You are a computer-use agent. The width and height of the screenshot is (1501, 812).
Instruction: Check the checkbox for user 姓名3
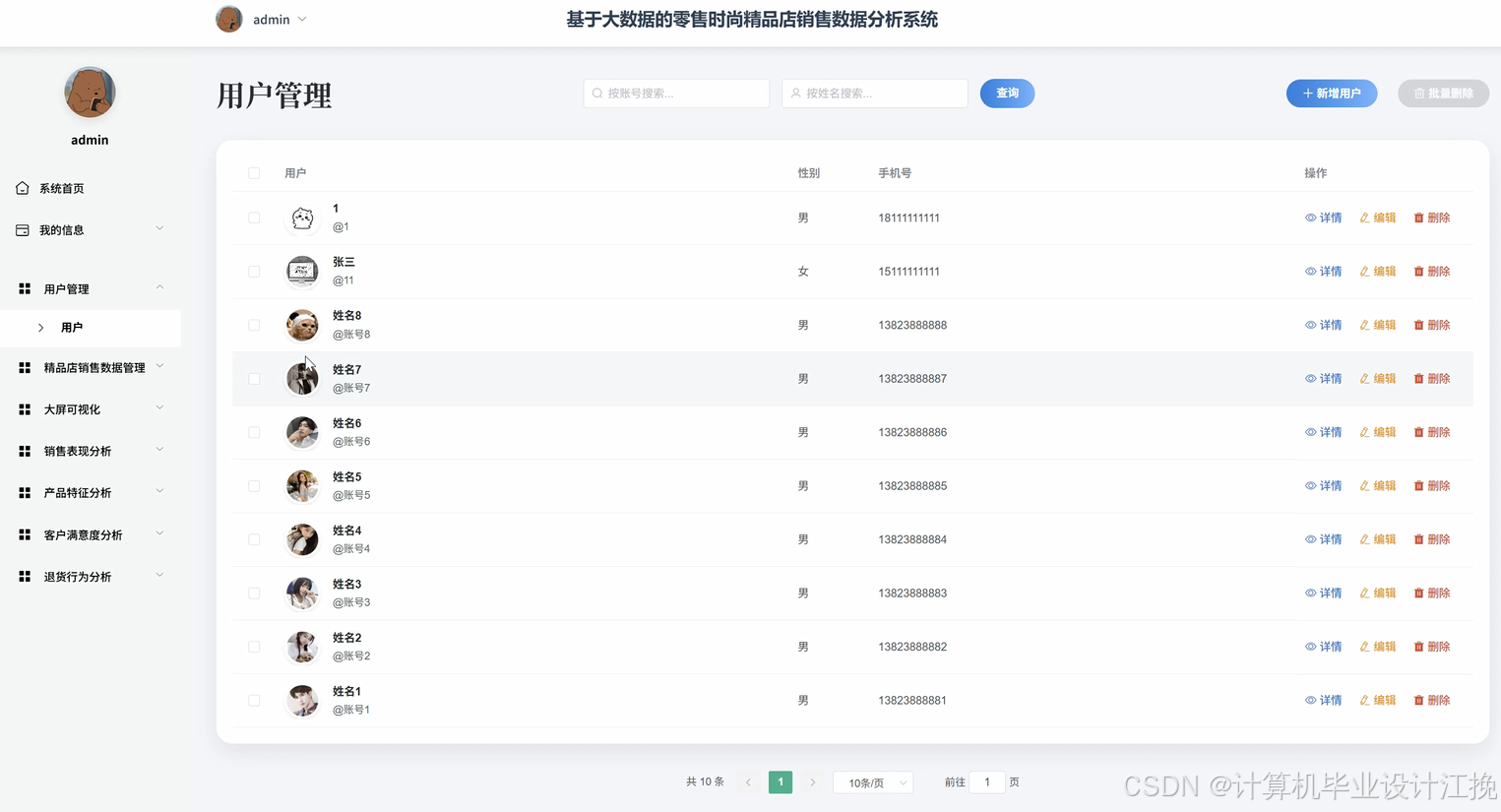click(254, 593)
